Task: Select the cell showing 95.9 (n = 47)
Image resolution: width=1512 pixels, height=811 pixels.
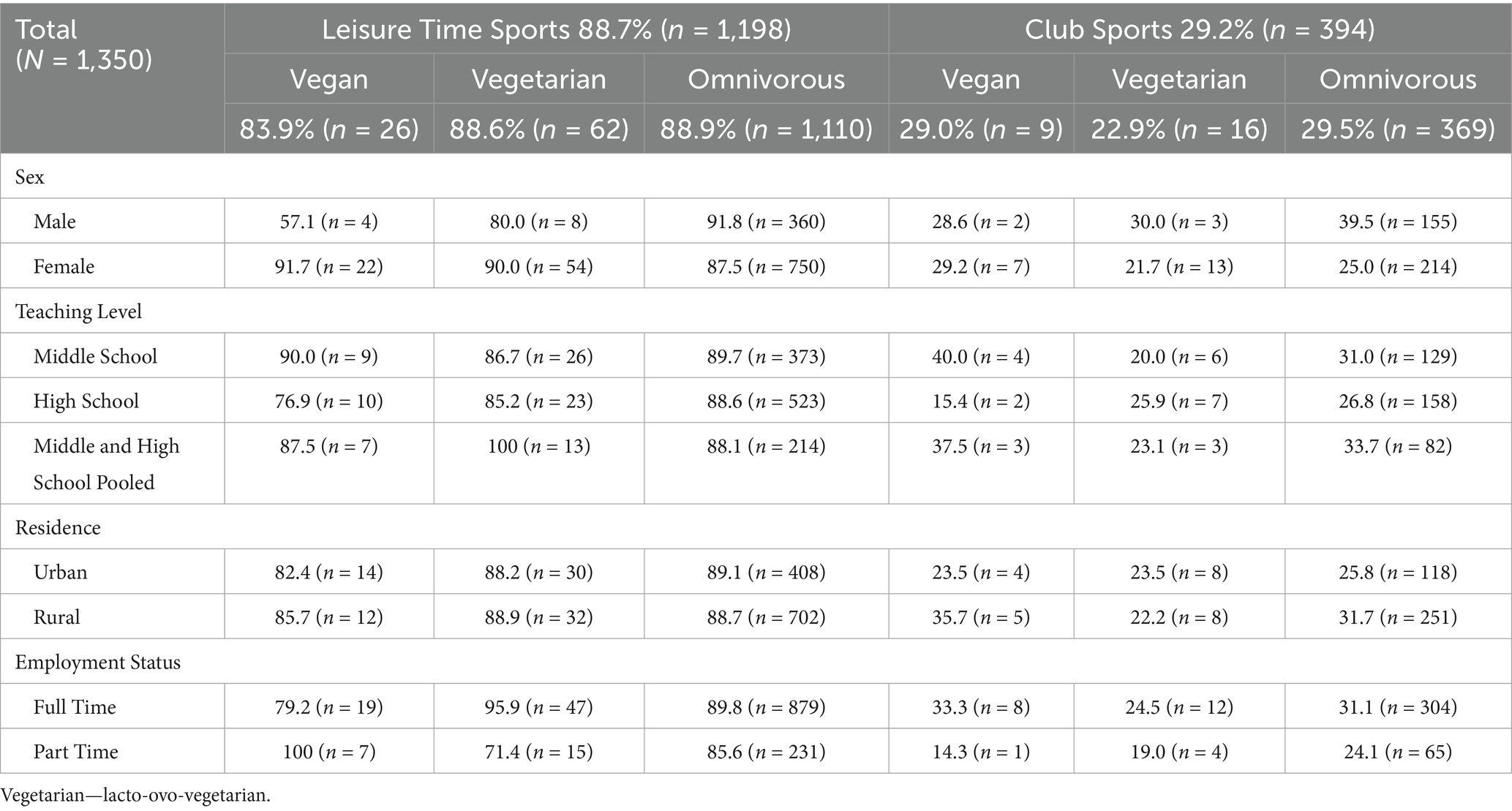Action: [x=539, y=707]
